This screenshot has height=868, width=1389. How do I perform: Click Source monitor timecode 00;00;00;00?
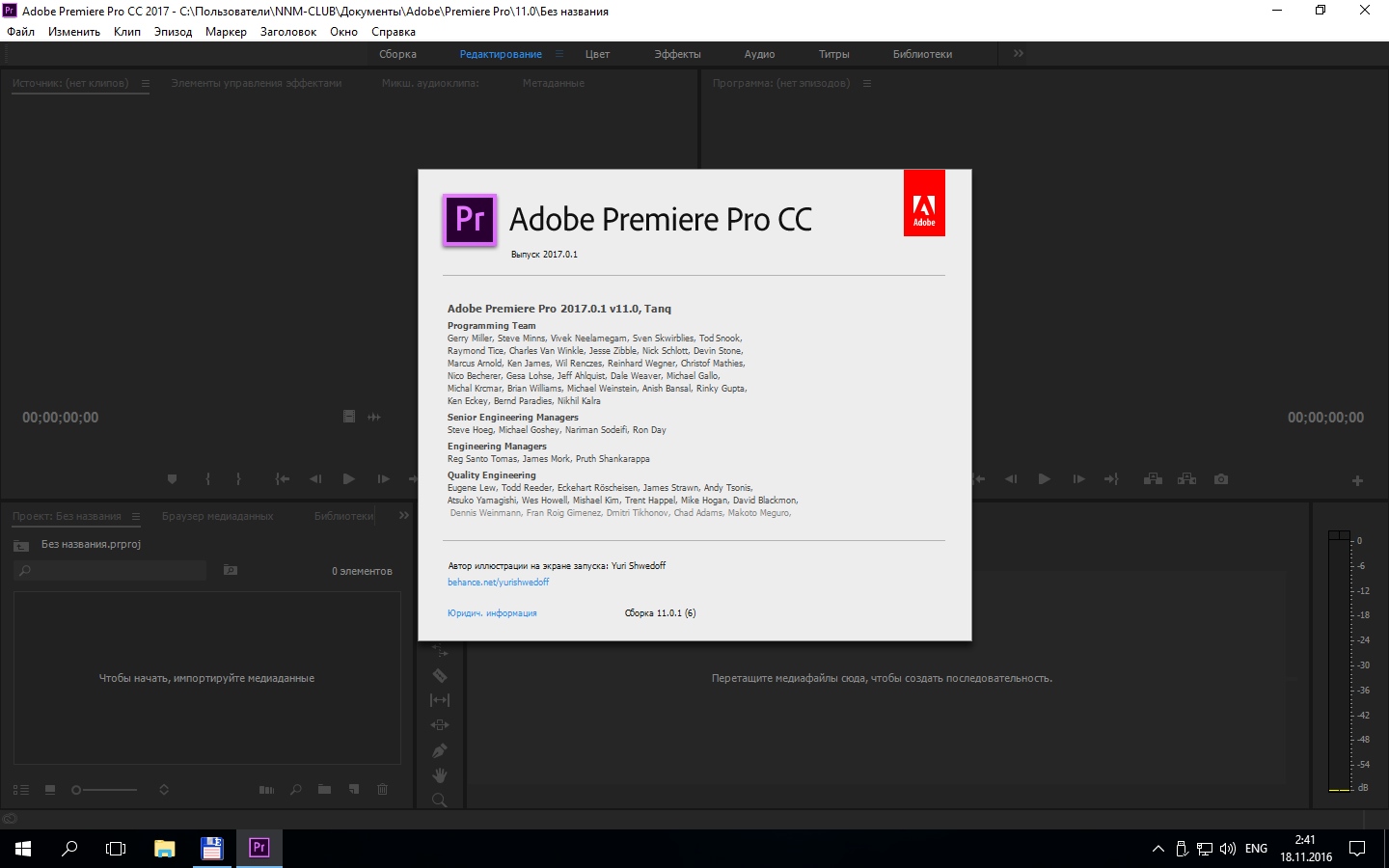tap(61, 418)
